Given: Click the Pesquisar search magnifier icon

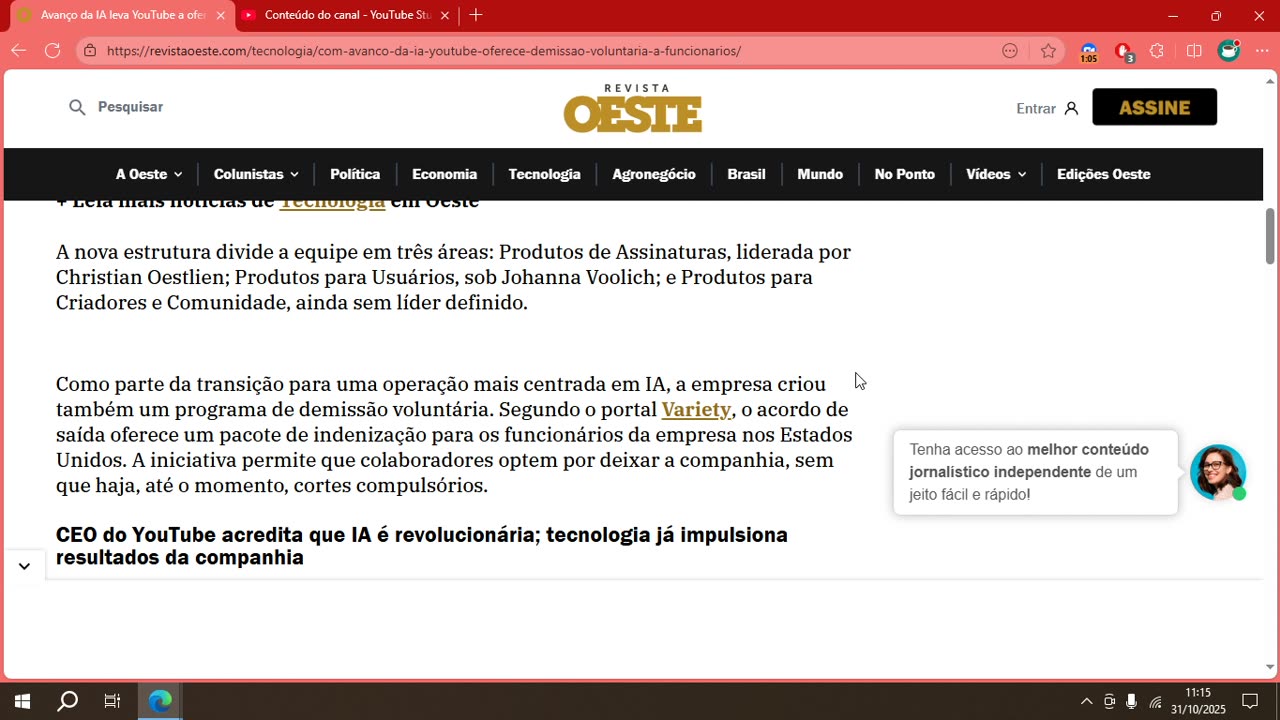Looking at the screenshot, I should 77,107.
